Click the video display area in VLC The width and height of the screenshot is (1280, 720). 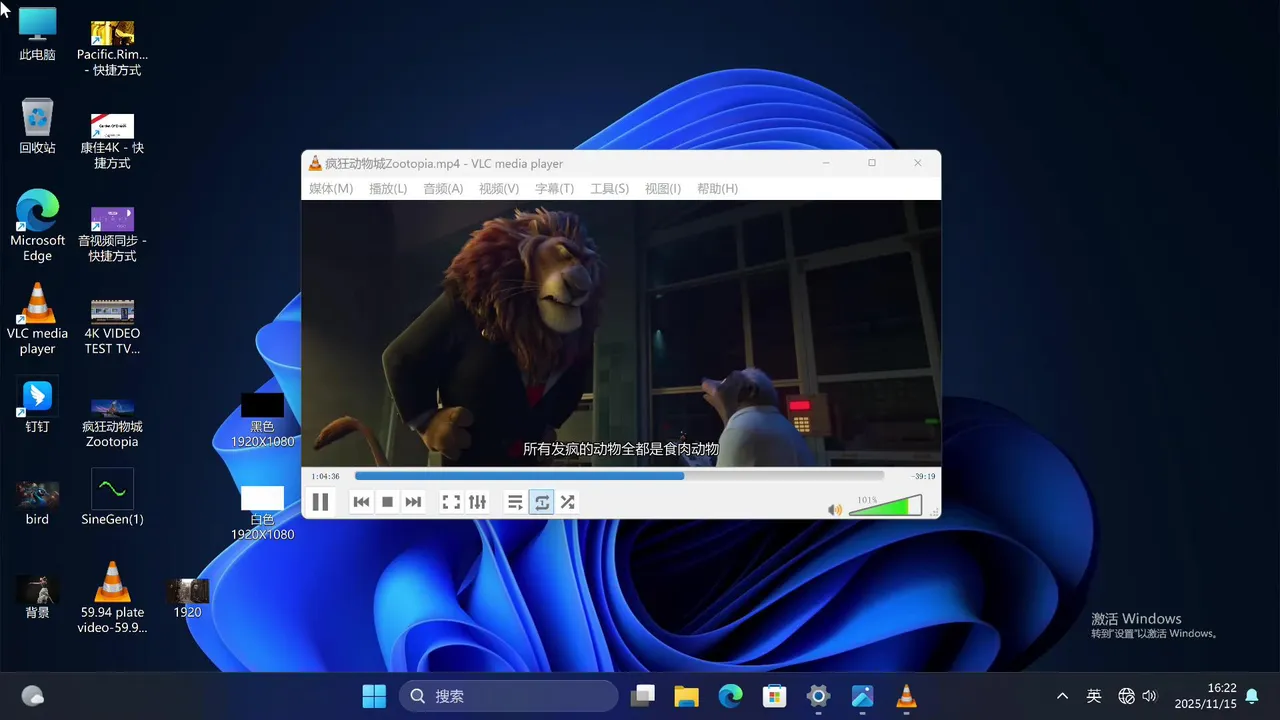click(621, 333)
